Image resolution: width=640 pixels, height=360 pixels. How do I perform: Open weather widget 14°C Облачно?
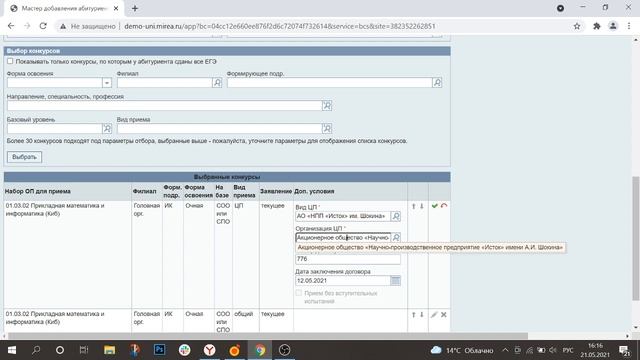coord(462,350)
